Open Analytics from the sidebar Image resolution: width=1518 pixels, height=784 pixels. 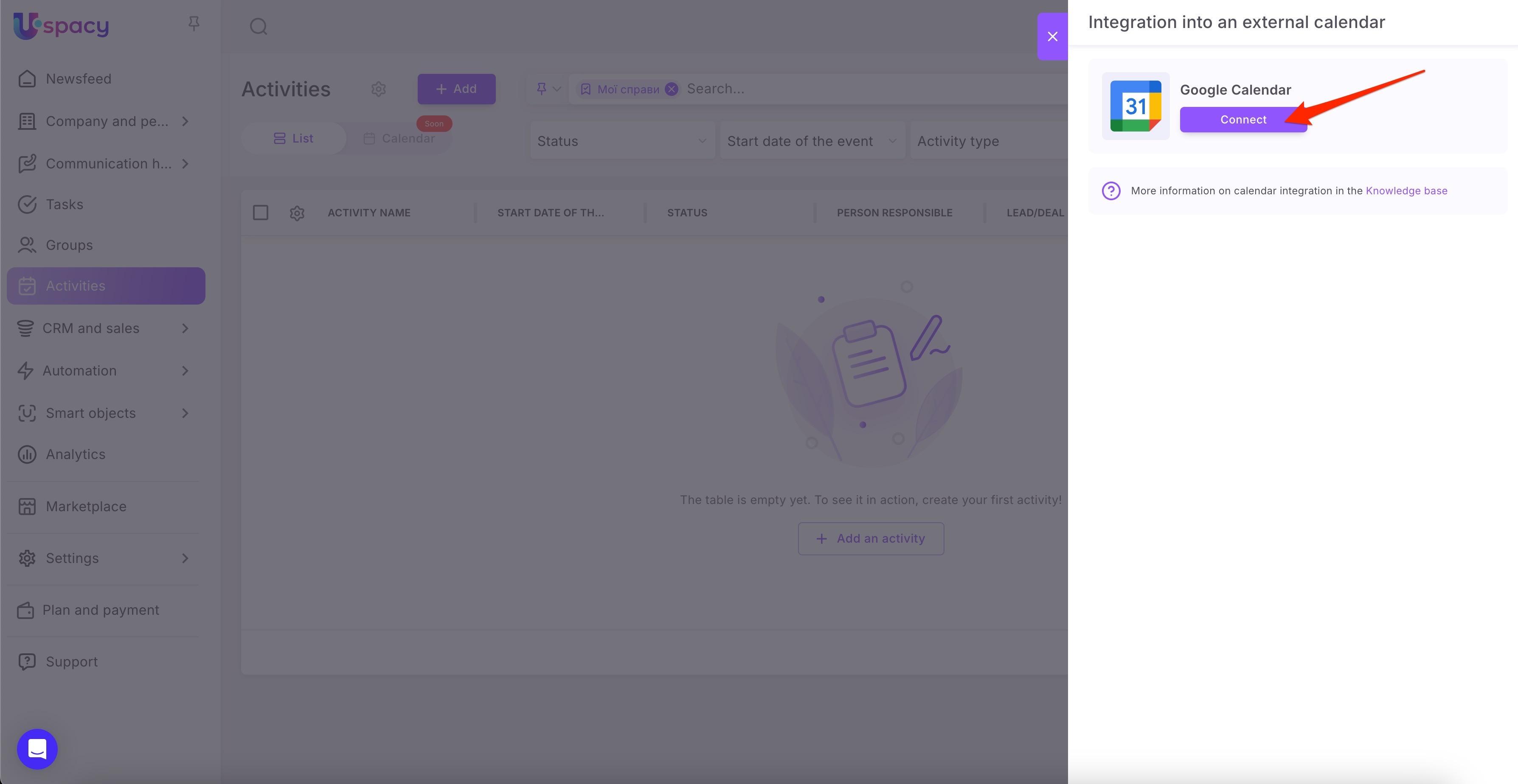(76, 454)
